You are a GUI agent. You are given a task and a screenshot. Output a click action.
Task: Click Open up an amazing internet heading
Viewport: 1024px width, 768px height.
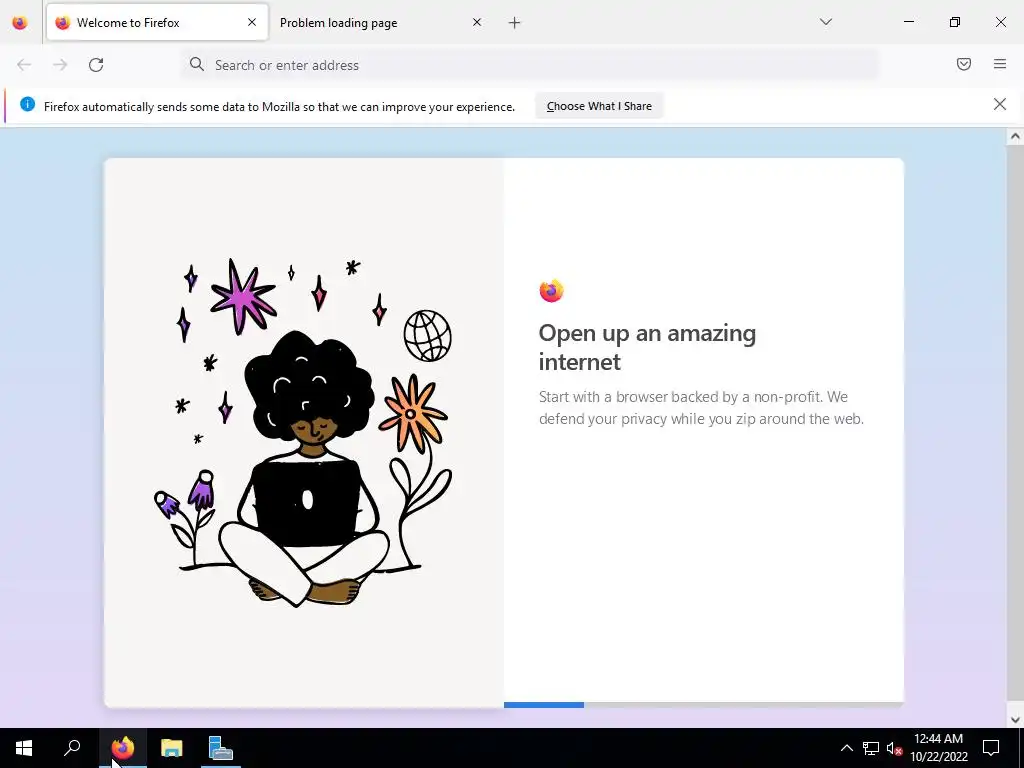click(647, 347)
